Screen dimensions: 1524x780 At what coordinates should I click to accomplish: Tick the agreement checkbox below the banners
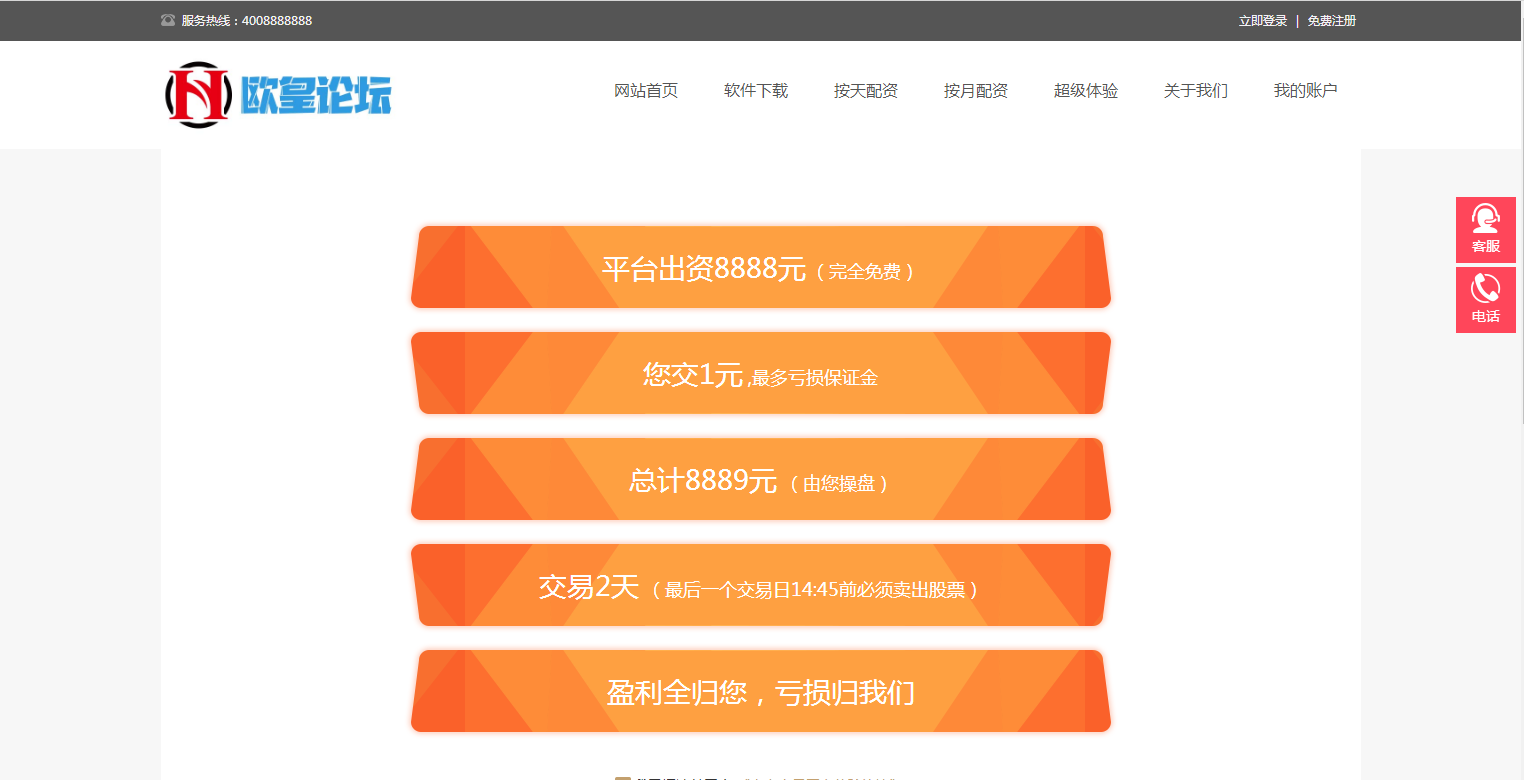pyautogui.click(x=621, y=778)
